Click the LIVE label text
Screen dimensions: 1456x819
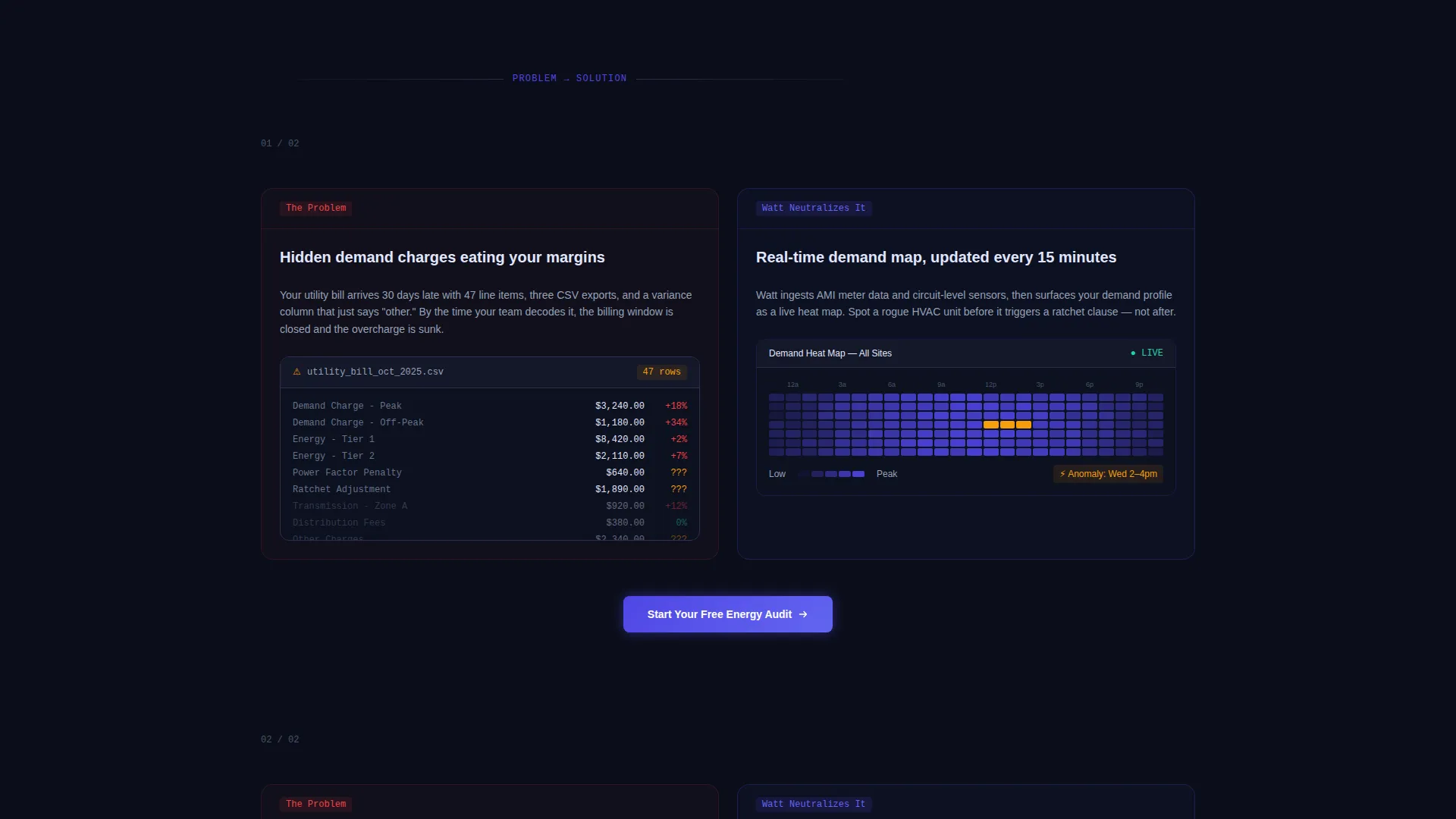1152,353
